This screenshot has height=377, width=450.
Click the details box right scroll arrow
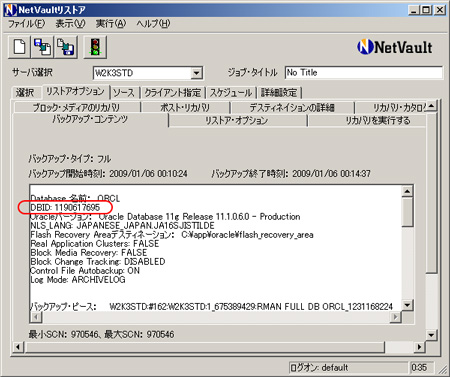(x=396, y=317)
